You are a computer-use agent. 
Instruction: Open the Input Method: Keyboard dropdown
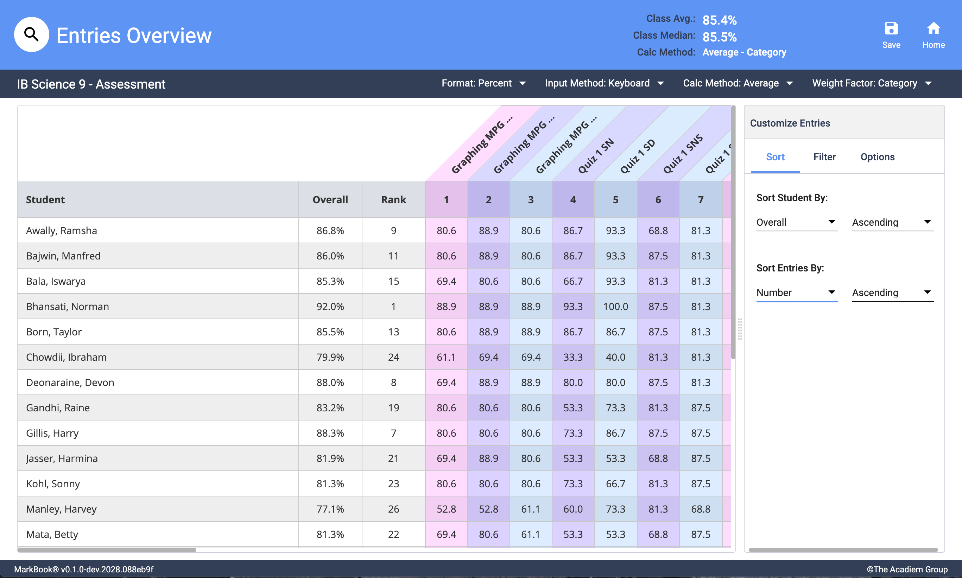[x=604, y=84]
